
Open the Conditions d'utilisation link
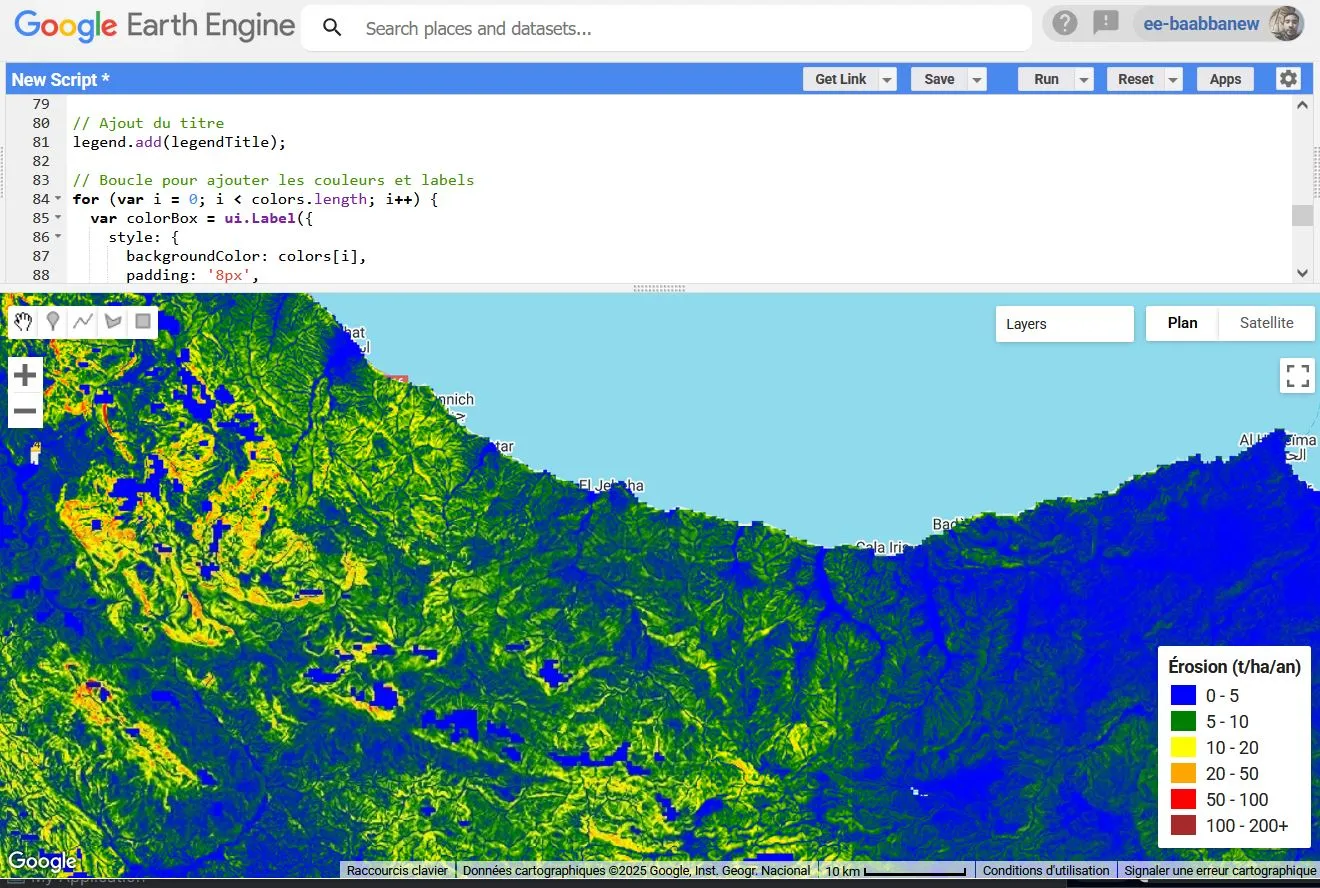[1046, 870]
